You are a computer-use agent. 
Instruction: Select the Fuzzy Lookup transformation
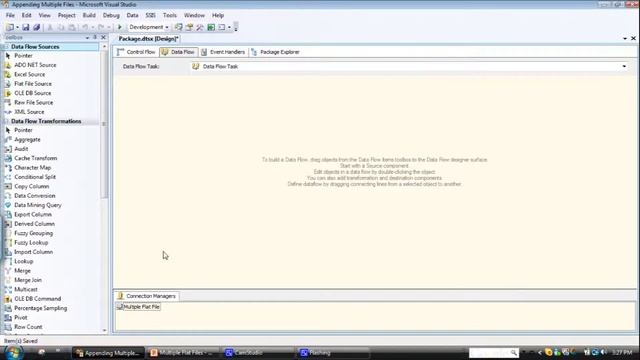click(31, 243)
